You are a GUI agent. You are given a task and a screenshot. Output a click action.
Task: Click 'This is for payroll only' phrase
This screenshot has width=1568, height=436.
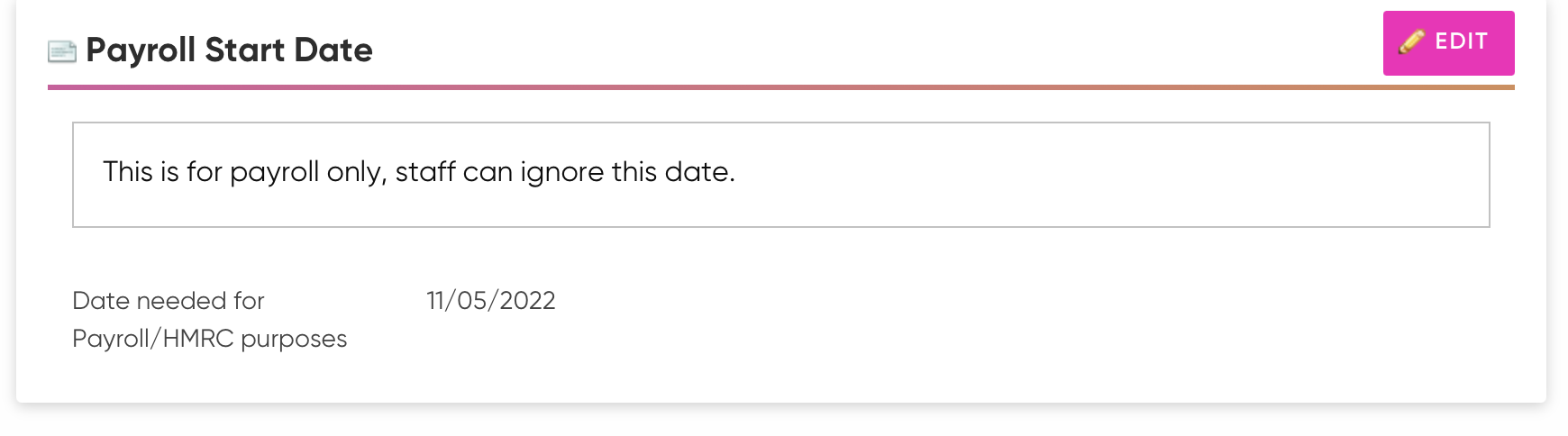[245, 172]
